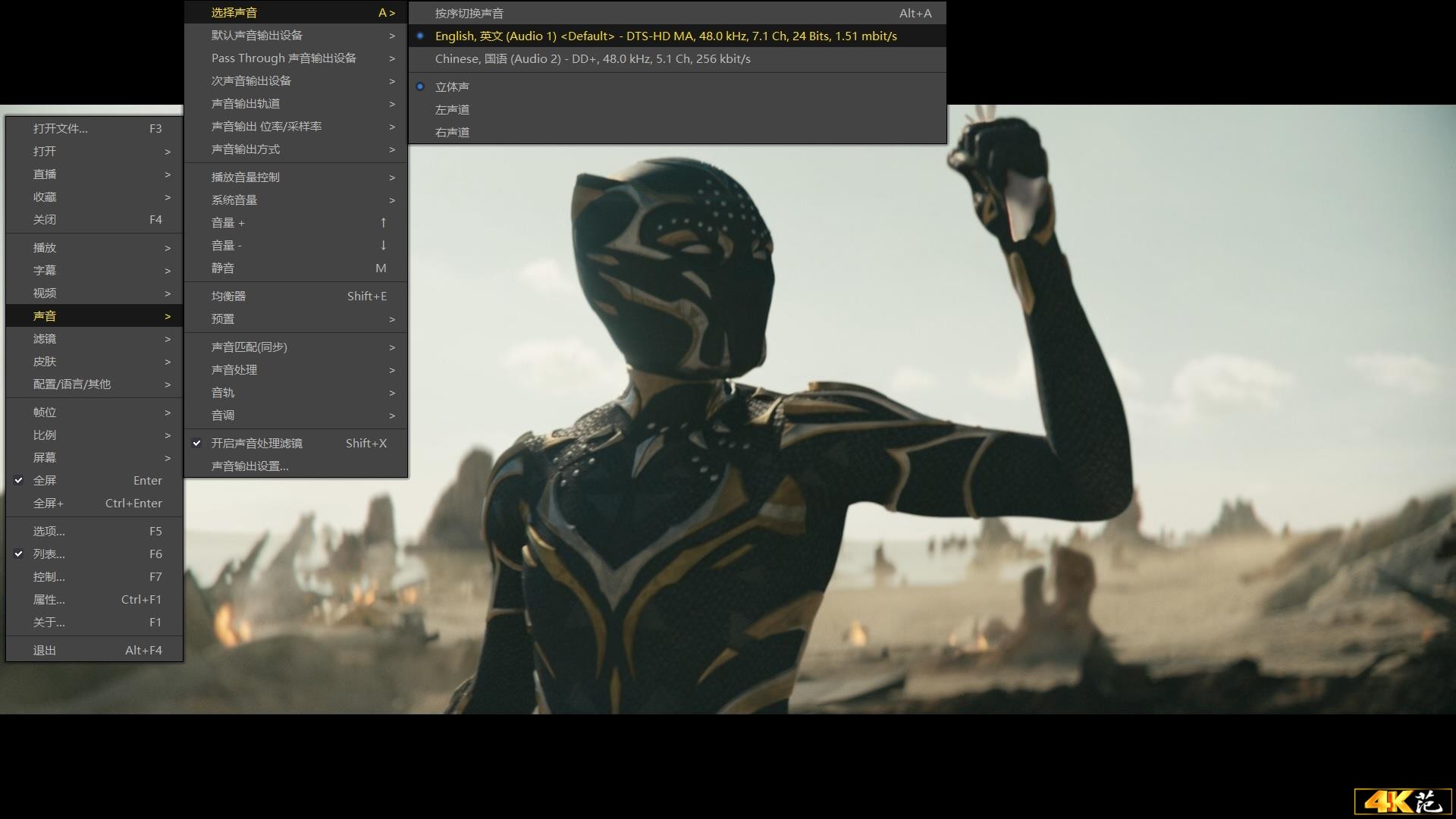Image resolution: width=1456 pixels, height=819 pixels.
Task: Expand 音调 submenu
Action: (296, 415)
